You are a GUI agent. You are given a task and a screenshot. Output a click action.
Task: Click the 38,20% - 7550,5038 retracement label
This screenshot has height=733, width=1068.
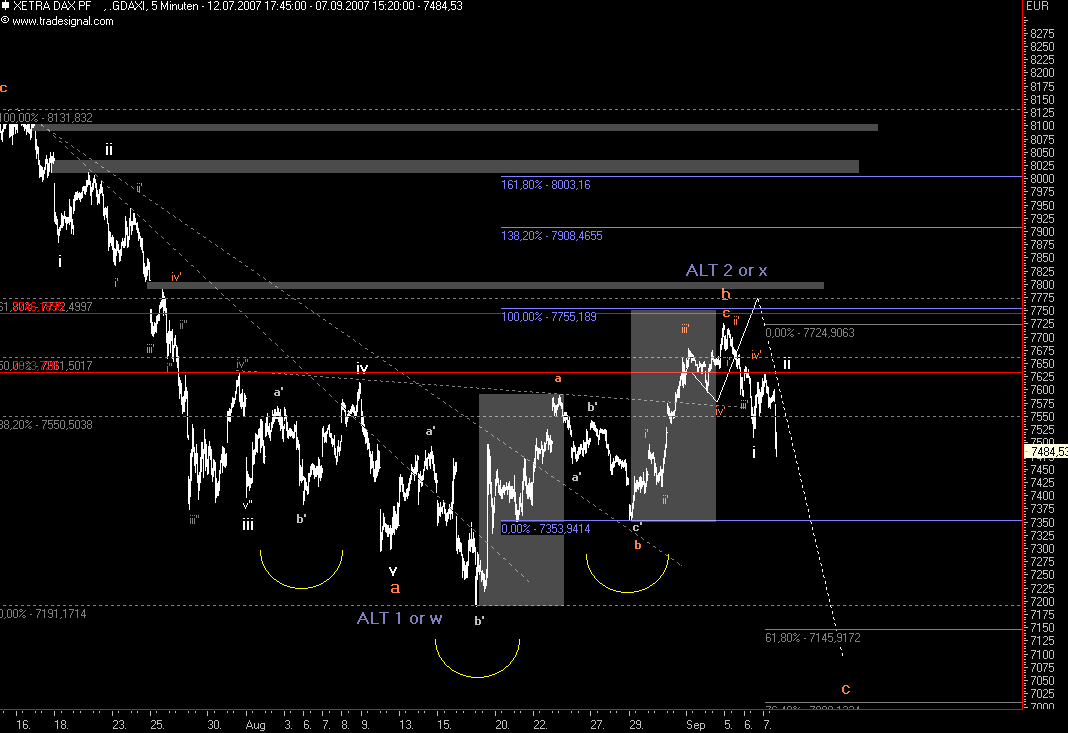(46, 424)
